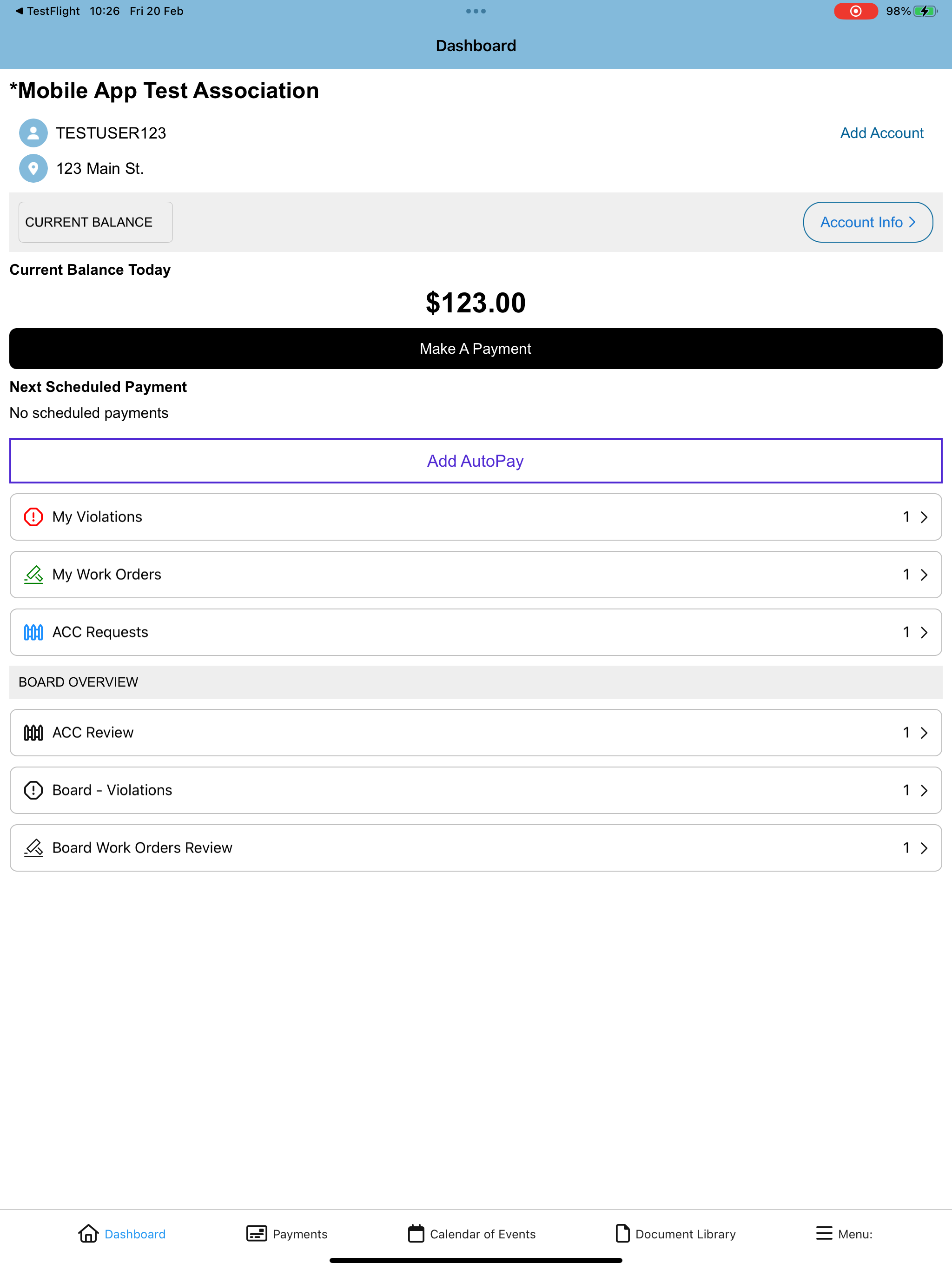Expand ACC Requests chevron
Screen dimensions: 952x1270
pyautogui.click(x=924, y=632)
